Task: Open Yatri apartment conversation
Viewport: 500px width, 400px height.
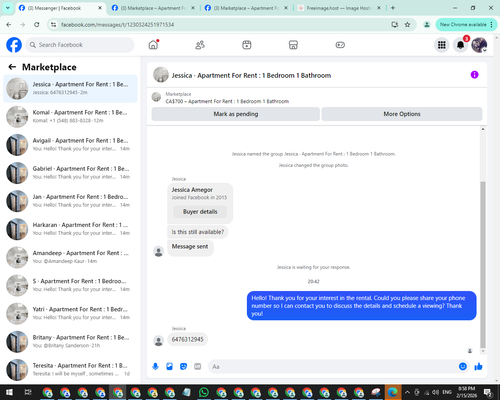Action: click(70, 313)
